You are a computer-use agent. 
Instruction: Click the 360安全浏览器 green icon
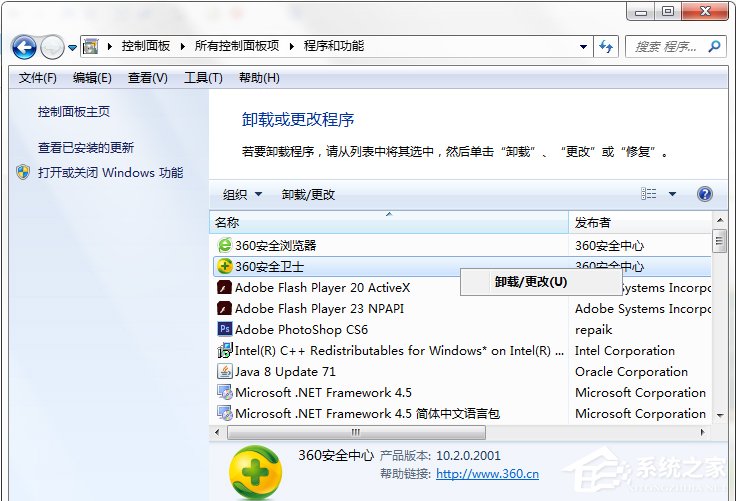[225, 245]
